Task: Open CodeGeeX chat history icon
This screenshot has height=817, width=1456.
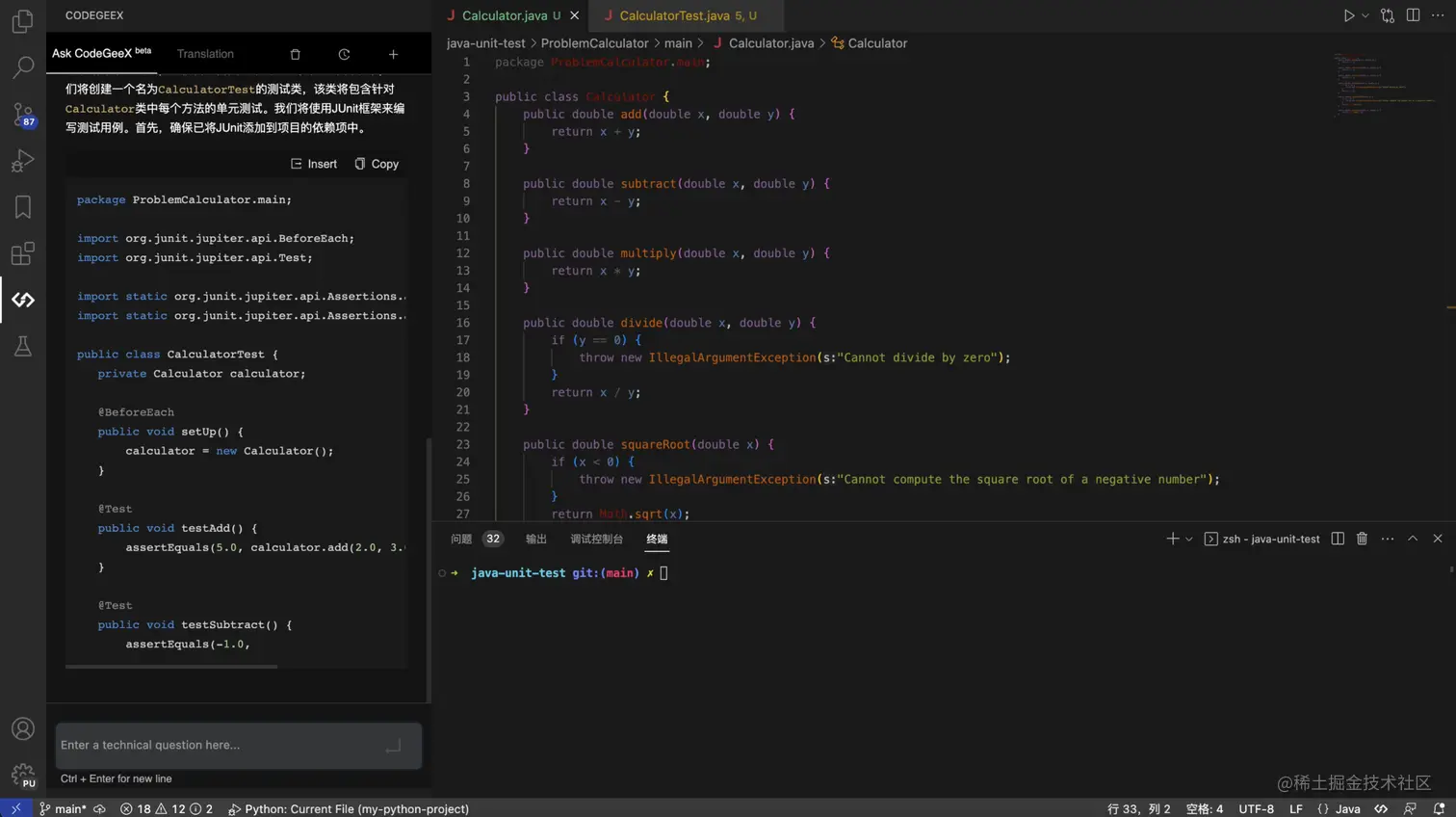Action: click(344, 54)
